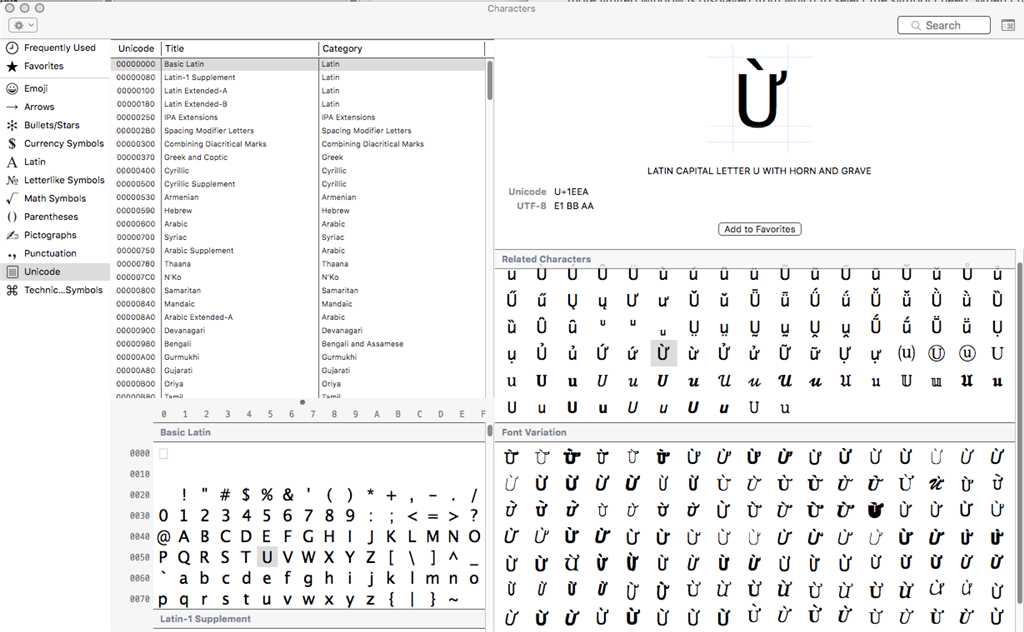Image resolution: width=1024 pixels, height=632 pixels.
Task: Select Technical Symbols command icon
Action: click(x=12, y=290)
